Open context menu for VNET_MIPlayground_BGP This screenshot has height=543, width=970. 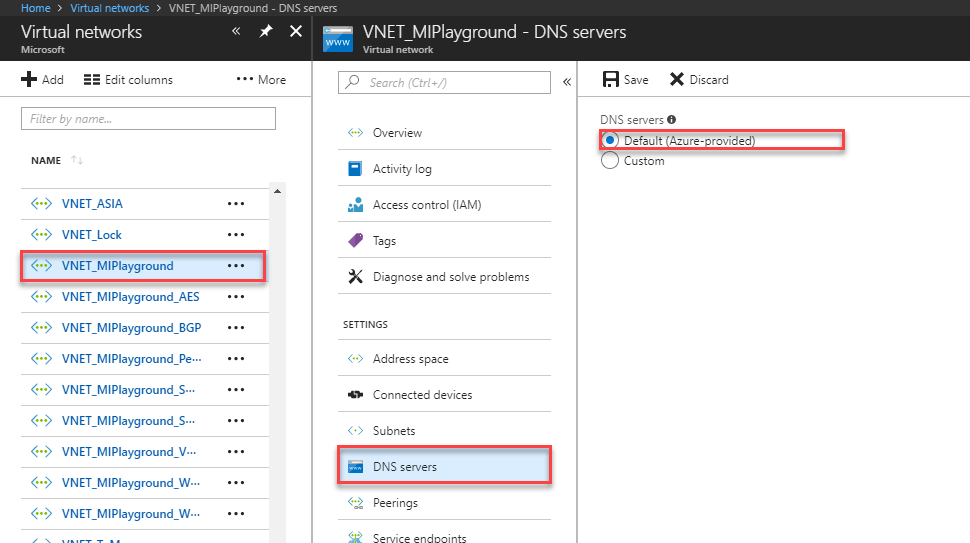coord(236,328)
